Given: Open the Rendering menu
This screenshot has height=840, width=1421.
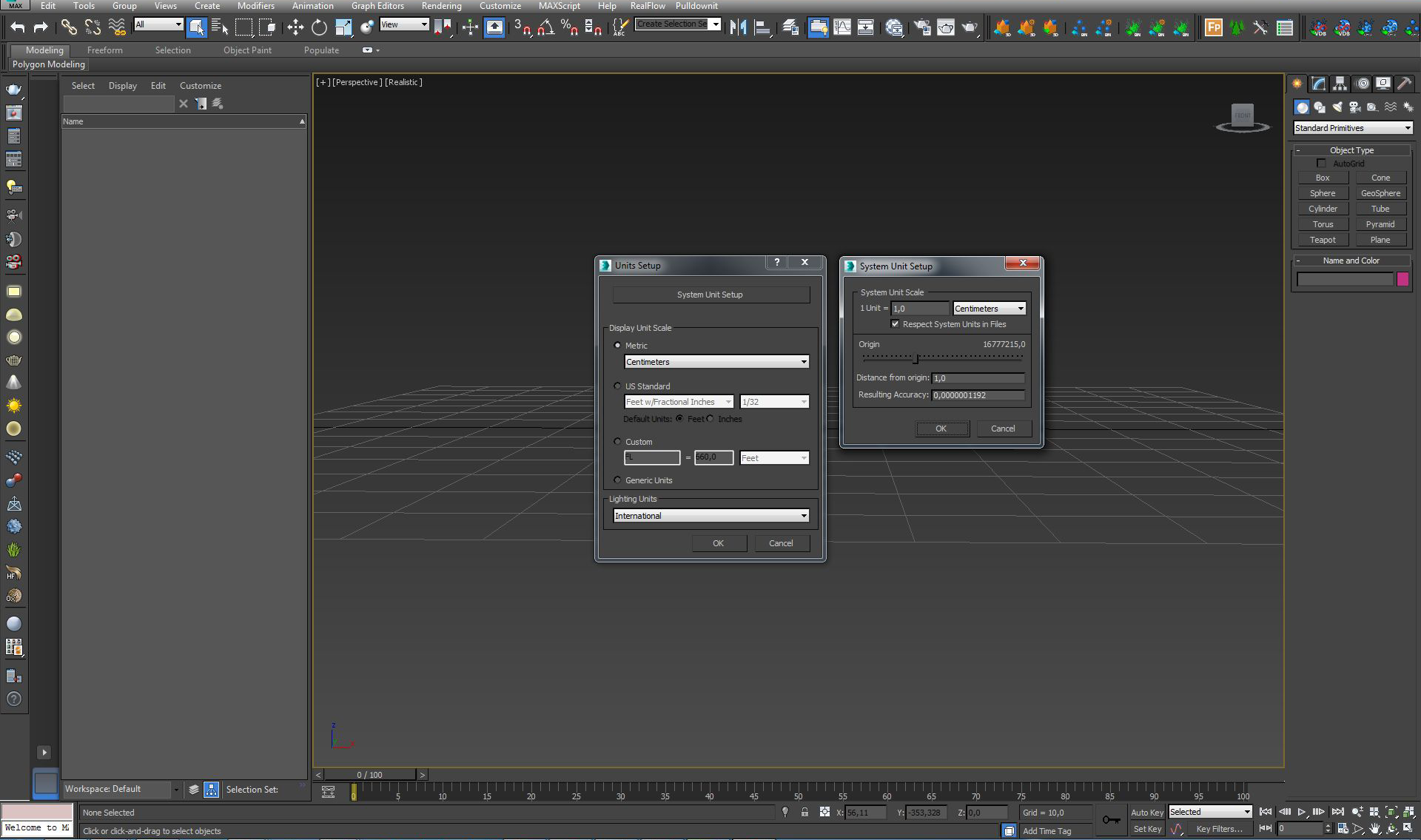Looking at the screenshot, I should coord(441,6).
